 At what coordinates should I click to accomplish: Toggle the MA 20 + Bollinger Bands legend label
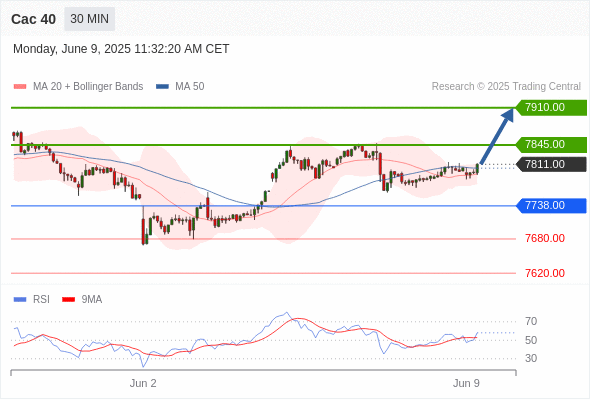pyautogui.click(x=88, y=87)
